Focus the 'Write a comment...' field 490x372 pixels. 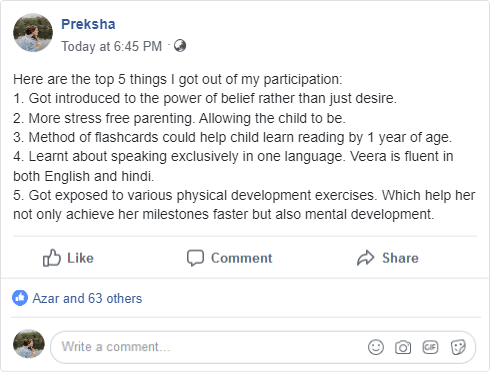click(263, 347)
